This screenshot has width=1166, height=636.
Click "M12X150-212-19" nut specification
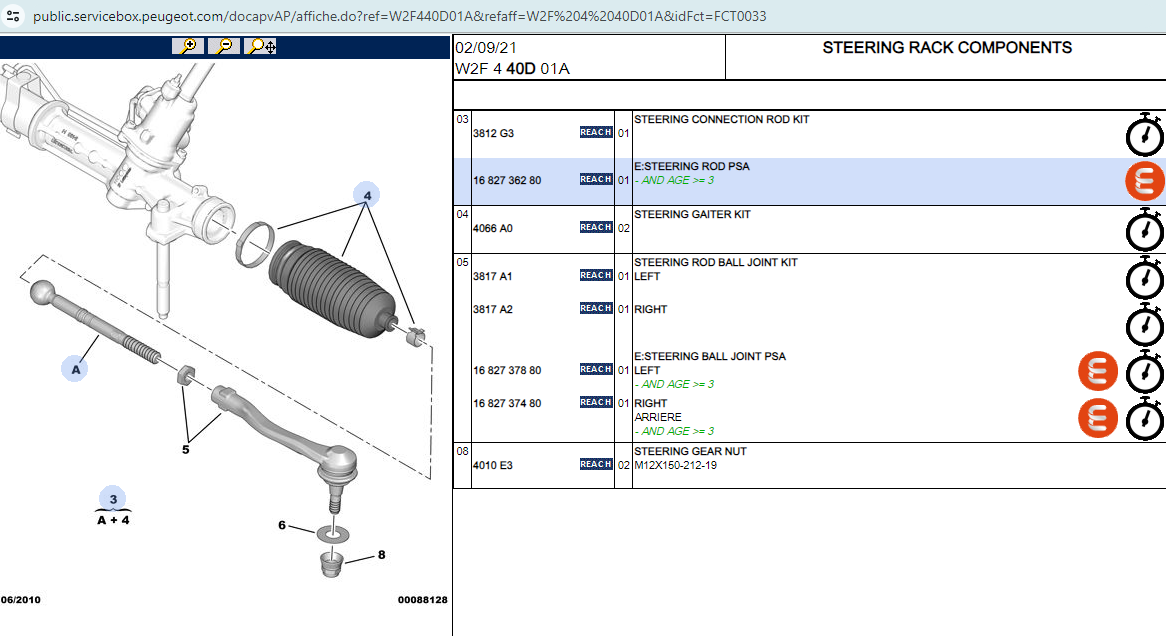[675, 465]
